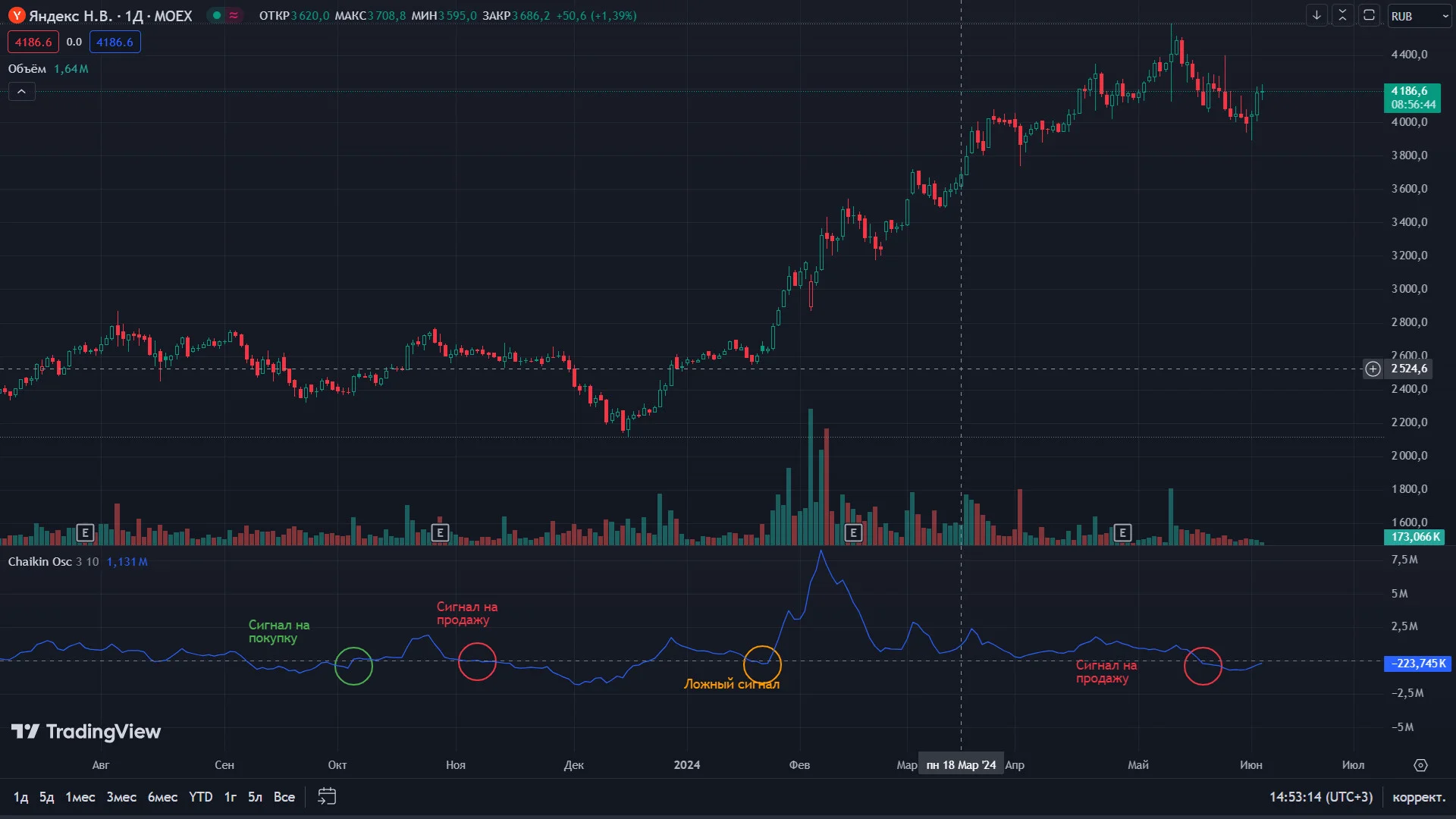Viewport: 1456px width, 819px height.
Task: Select the Все time range
Action: [284, 797]
